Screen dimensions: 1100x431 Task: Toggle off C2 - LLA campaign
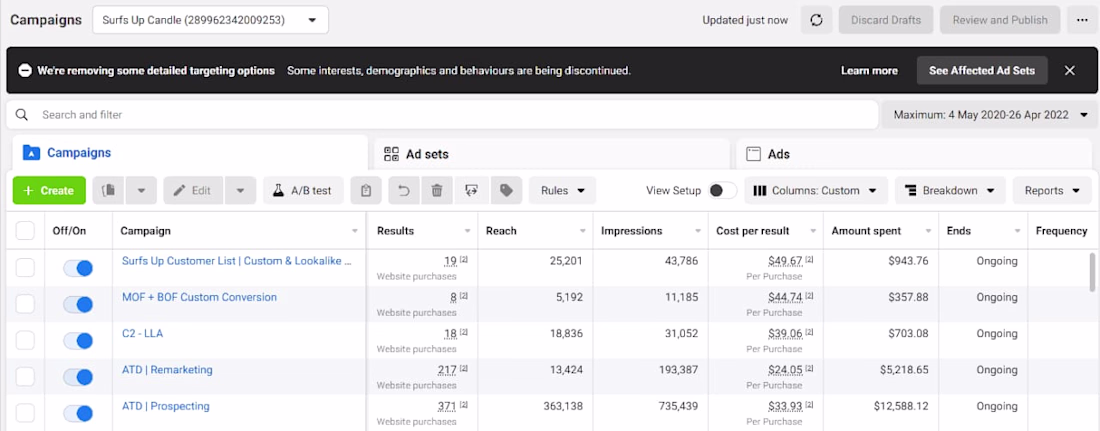tap(78, 340)
